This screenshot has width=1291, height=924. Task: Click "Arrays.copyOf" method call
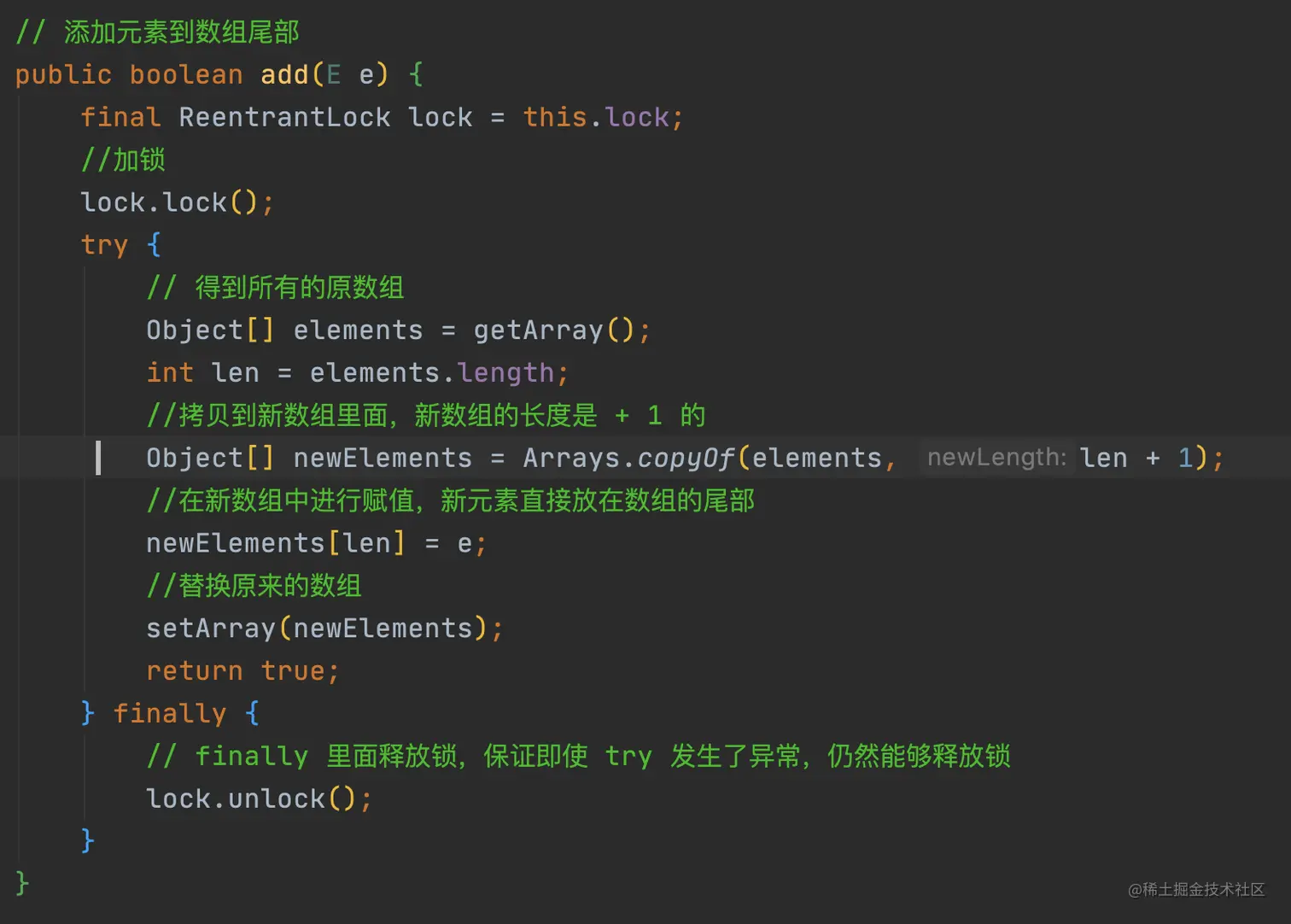[x=628, y=458]
